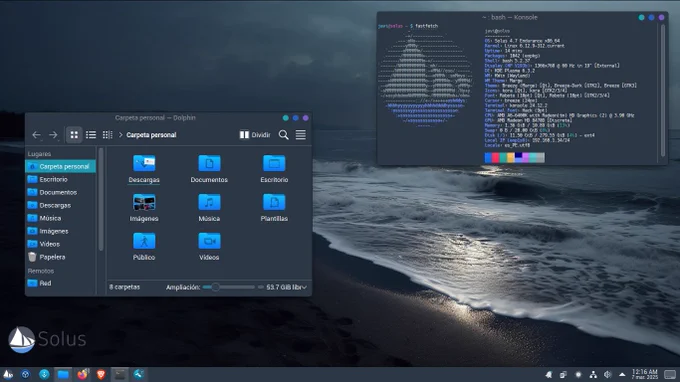Viewport: 680px width, 382px height.
Task: Open Dolphin hamburger menu
Action: click(x=301, y=135)
